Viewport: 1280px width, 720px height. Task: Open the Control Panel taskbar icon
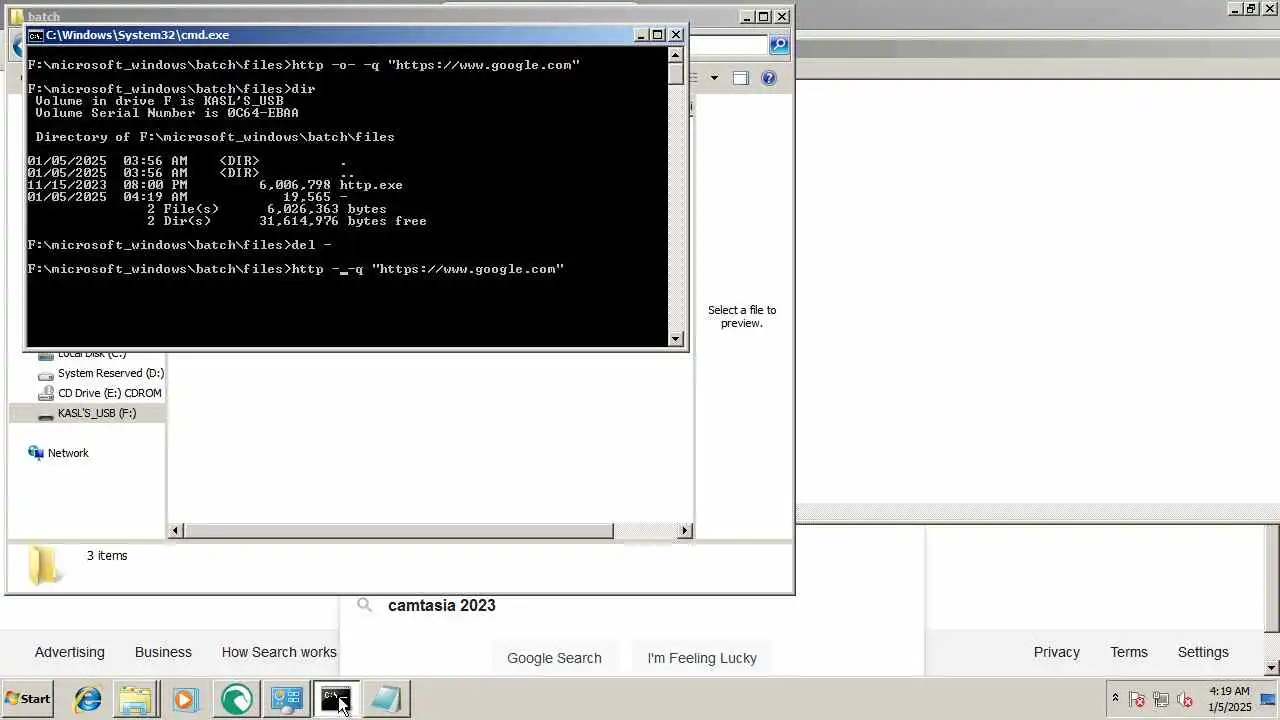(x=286, y=699)
